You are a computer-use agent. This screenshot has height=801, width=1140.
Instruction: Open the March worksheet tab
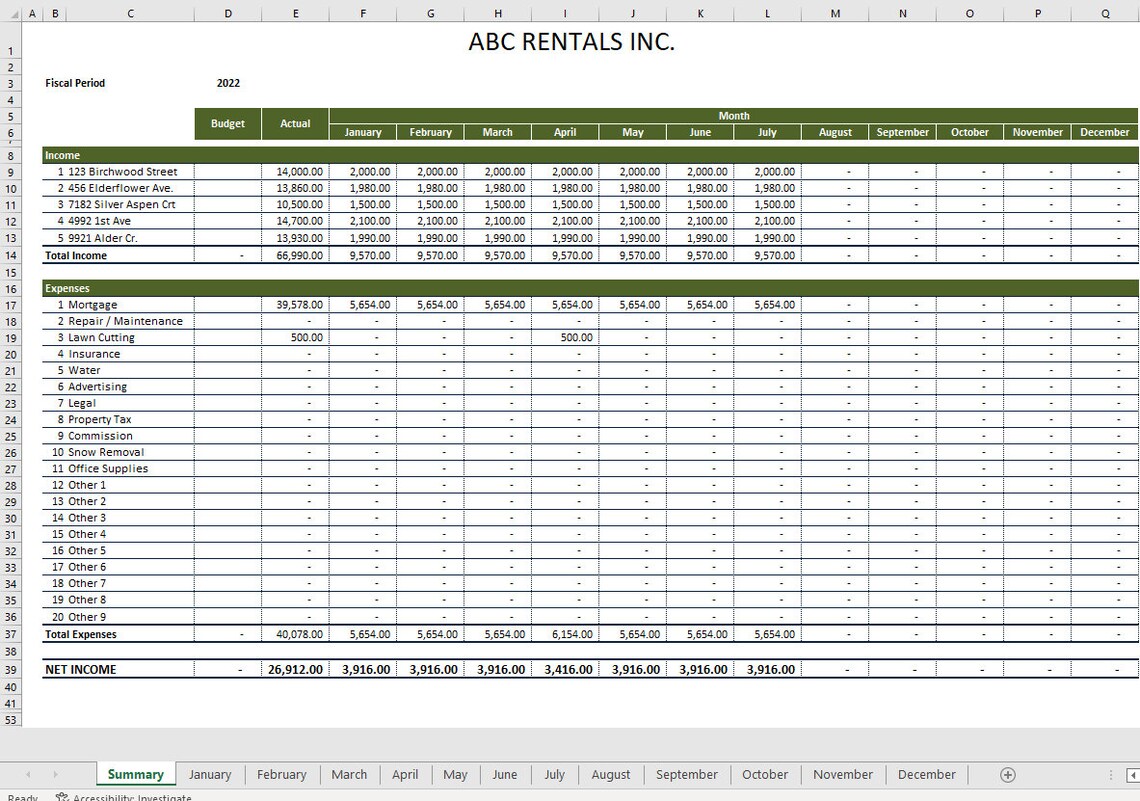pos(349,774)
